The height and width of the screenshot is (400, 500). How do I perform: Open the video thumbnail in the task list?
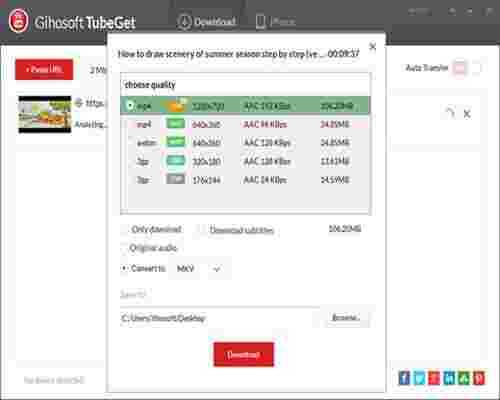tap(45, 114)
